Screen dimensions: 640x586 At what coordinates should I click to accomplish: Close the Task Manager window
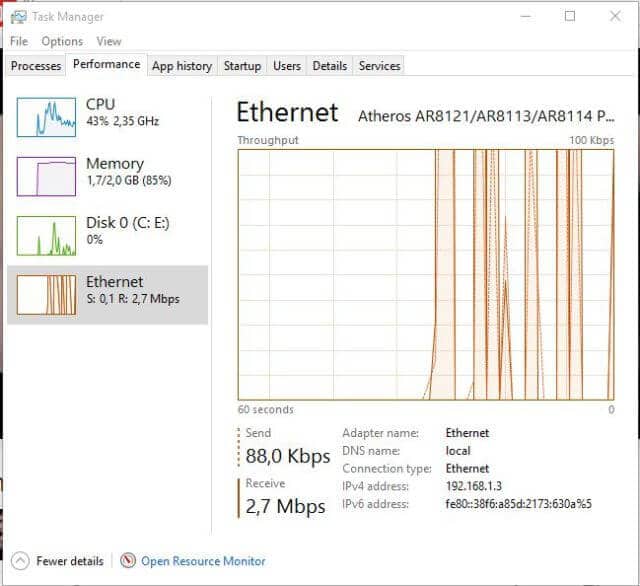click(615, 16)
